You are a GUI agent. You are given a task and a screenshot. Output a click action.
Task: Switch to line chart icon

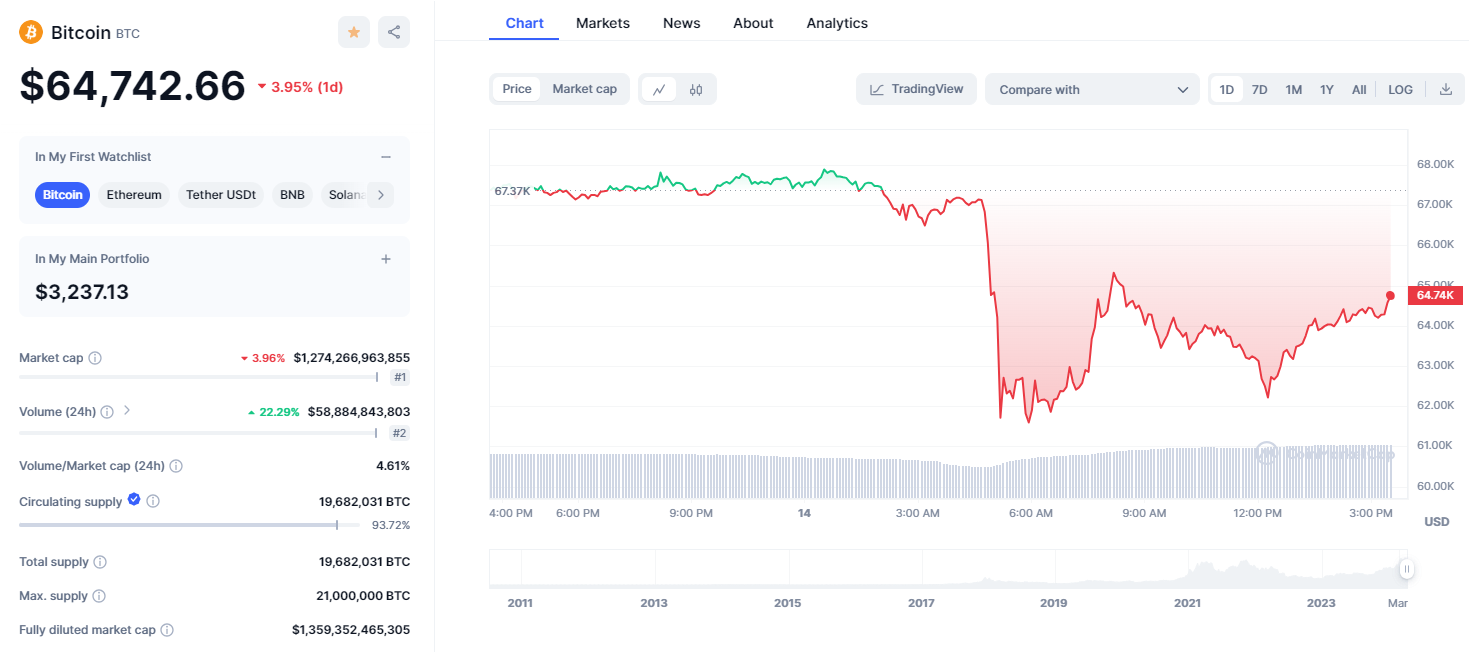pos(659,89)
